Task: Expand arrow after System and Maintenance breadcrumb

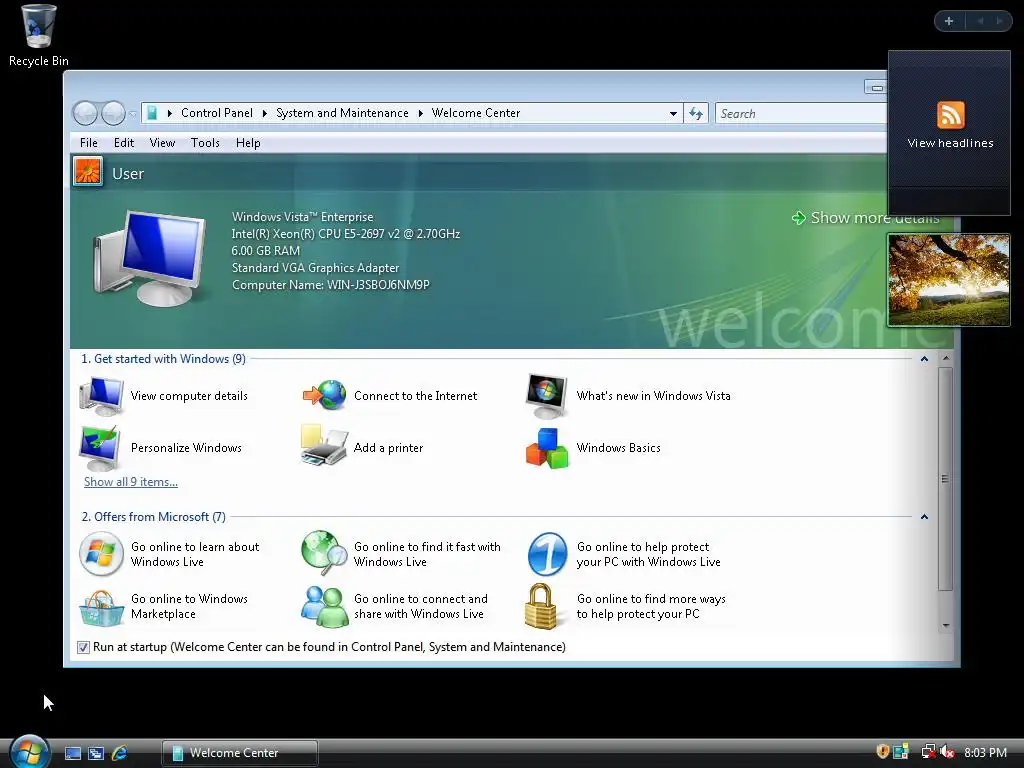Action: 421,113
